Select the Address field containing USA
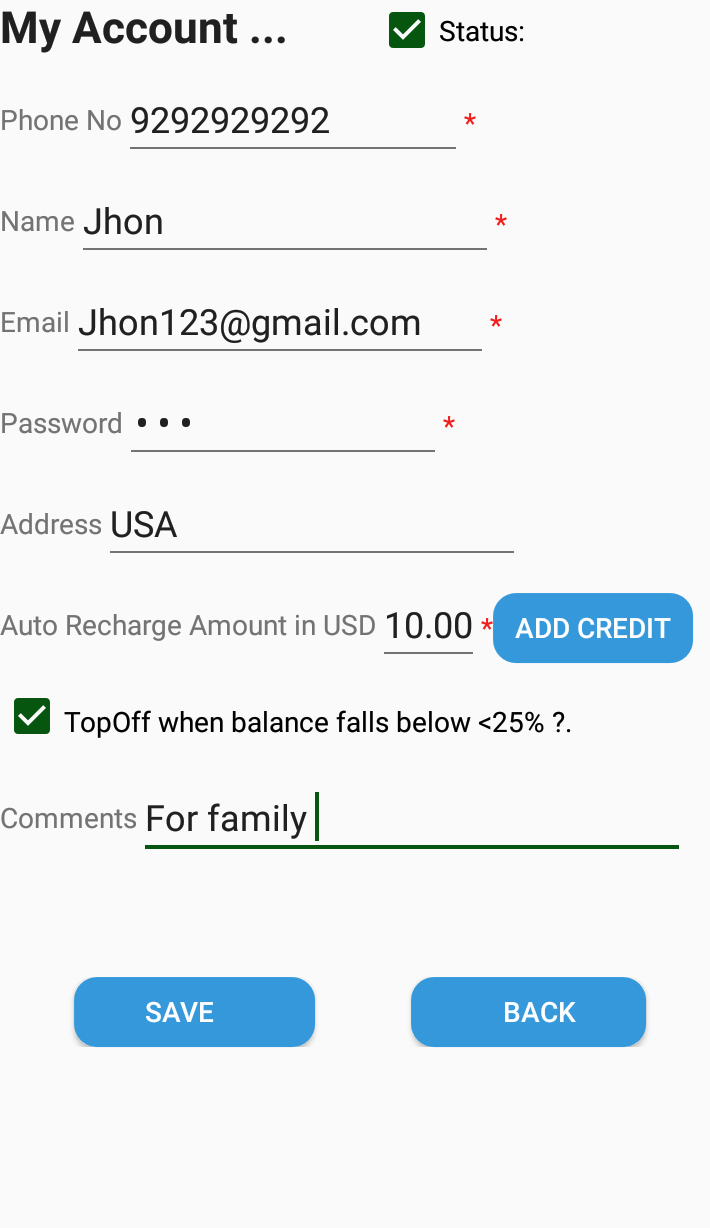 pos(311,526)
